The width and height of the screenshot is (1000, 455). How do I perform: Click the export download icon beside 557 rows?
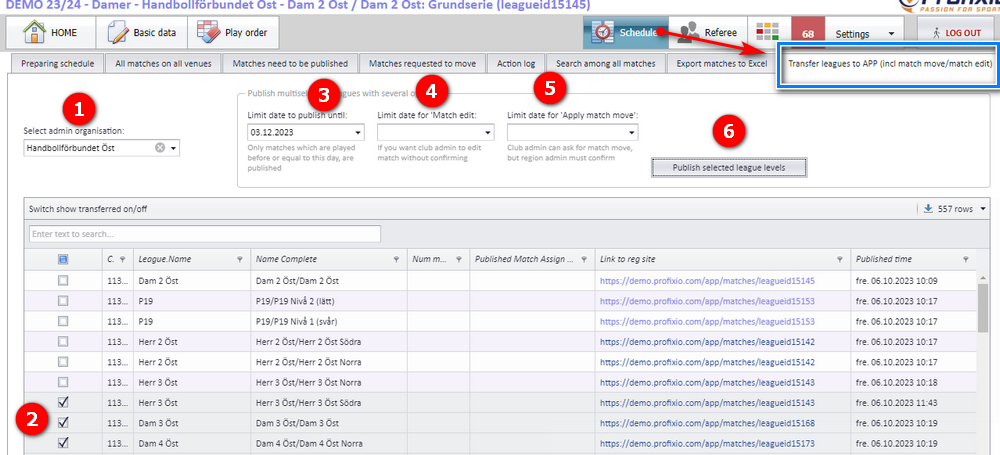[x=927, y=209]
